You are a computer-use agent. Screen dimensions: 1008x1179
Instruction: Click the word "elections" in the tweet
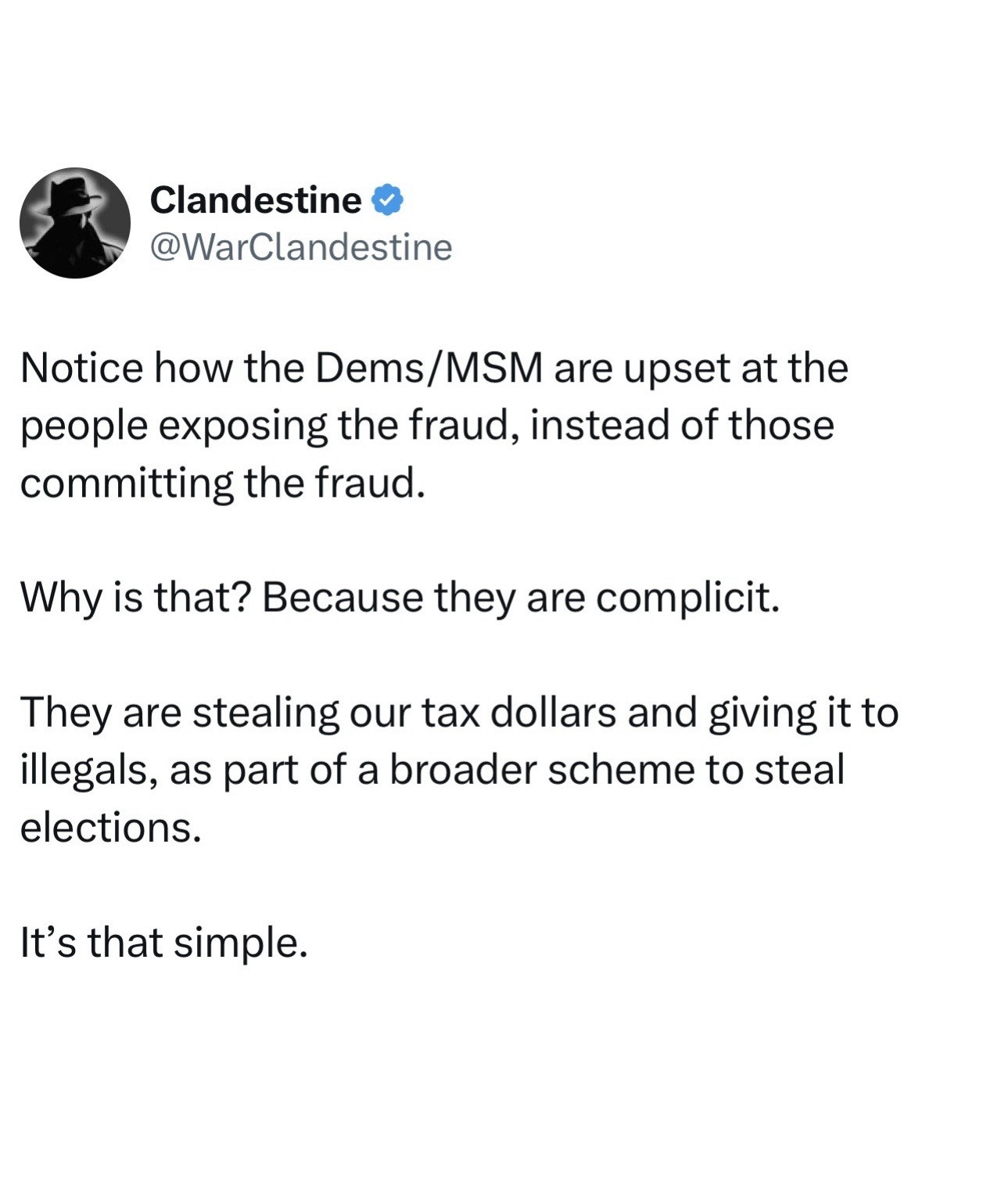pos(109,828)
